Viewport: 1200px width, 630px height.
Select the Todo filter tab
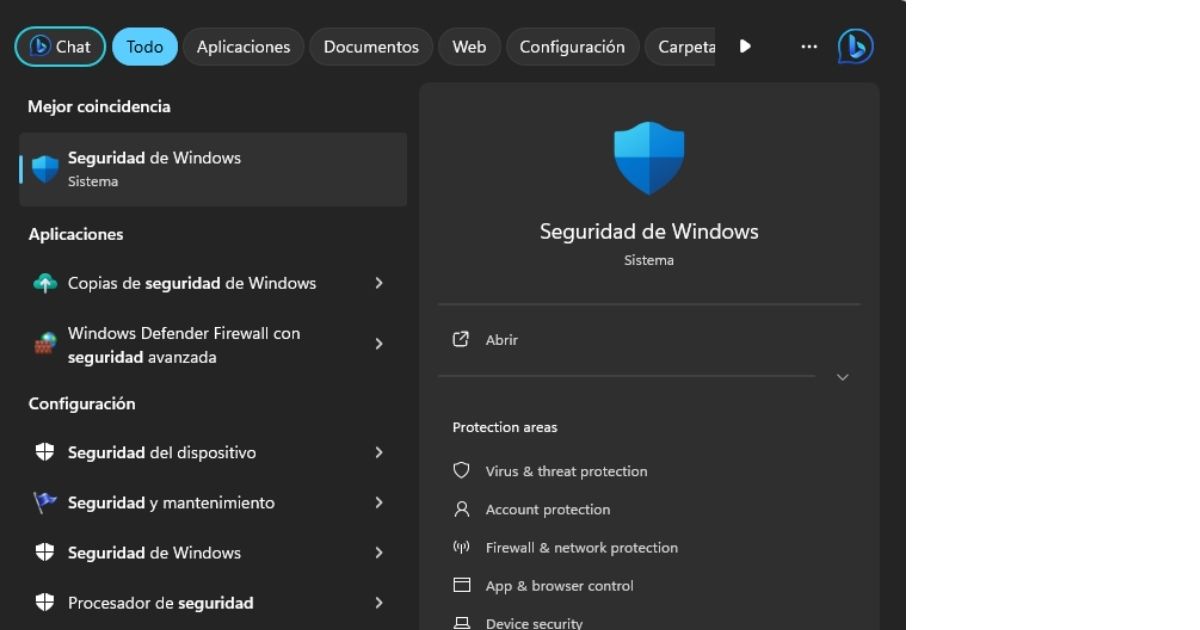point(145,46)
